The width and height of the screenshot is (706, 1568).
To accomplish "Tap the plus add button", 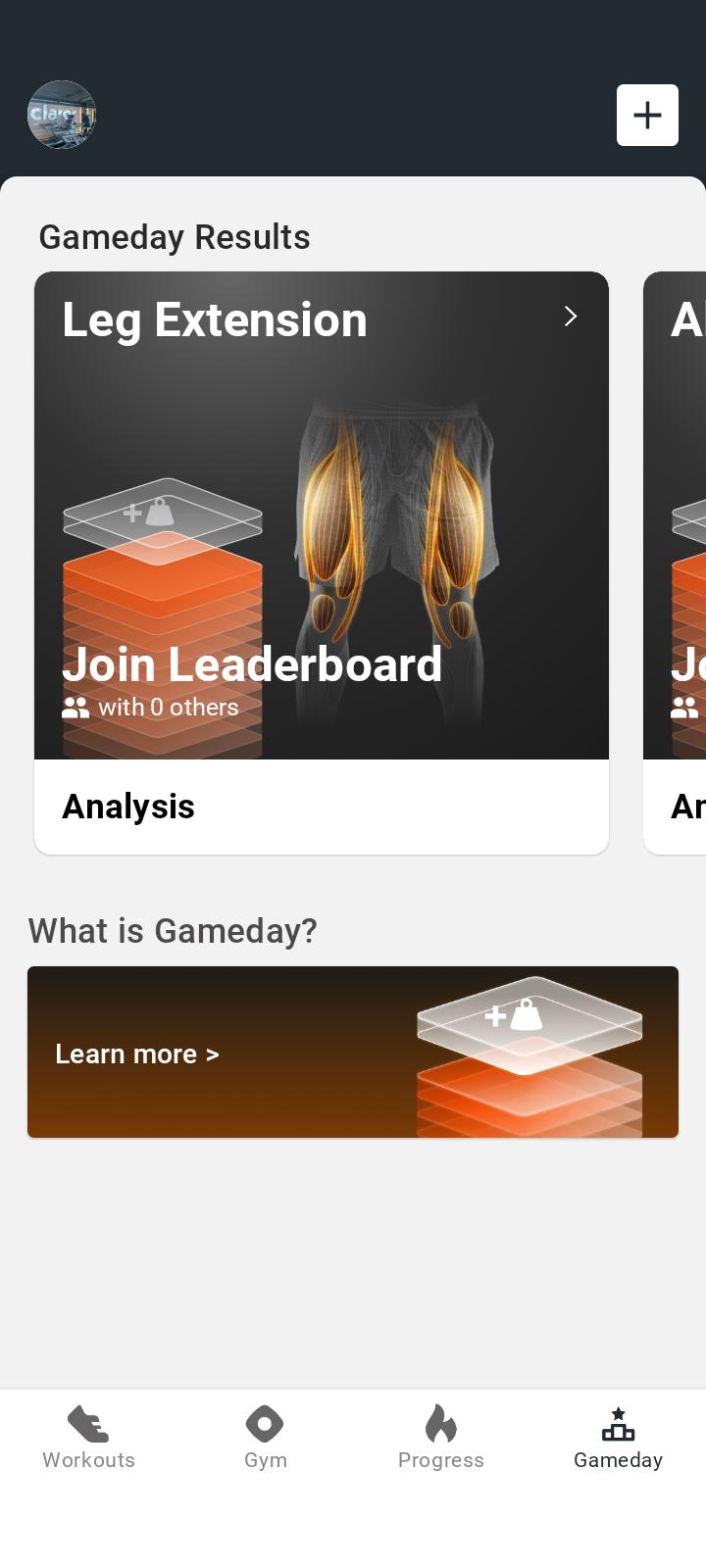I will tap(647, 115).
